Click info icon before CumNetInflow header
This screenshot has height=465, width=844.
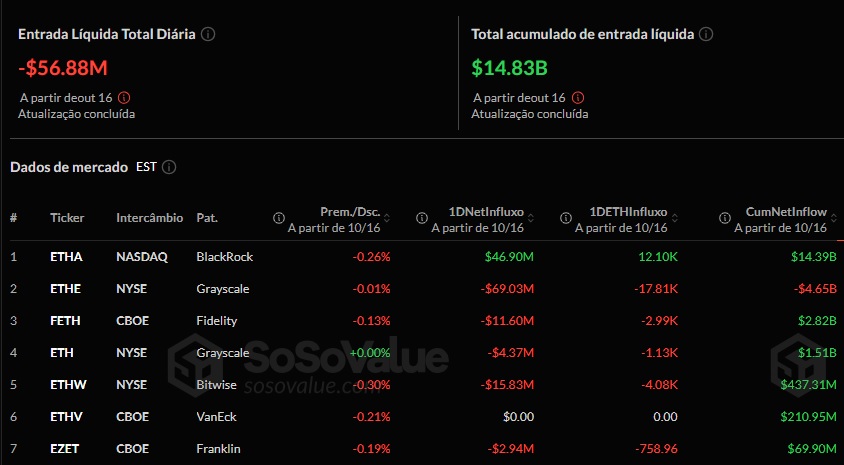(723, 218)
